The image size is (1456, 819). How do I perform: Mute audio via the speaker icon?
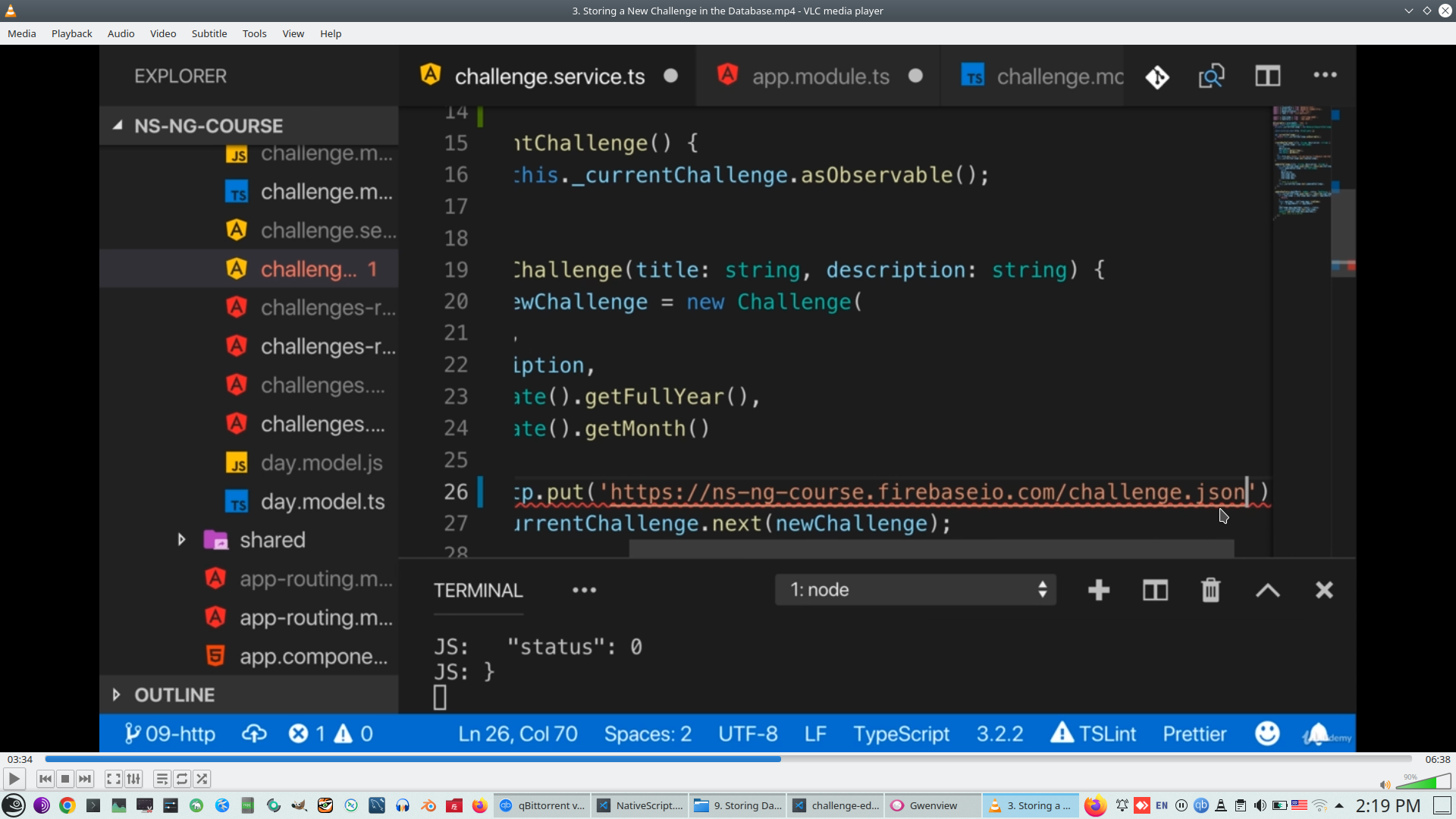[1385, 785]
